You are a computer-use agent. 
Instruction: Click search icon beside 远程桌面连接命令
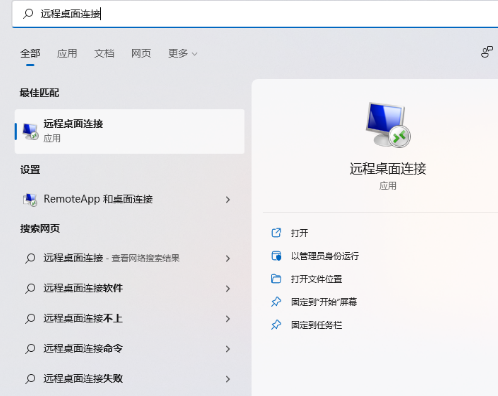[30, 349]
